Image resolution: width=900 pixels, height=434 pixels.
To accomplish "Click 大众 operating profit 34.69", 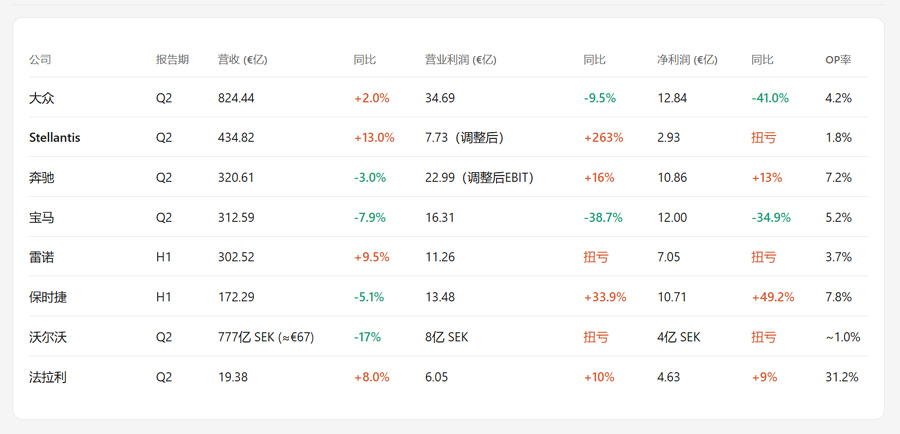I will 440,98.
